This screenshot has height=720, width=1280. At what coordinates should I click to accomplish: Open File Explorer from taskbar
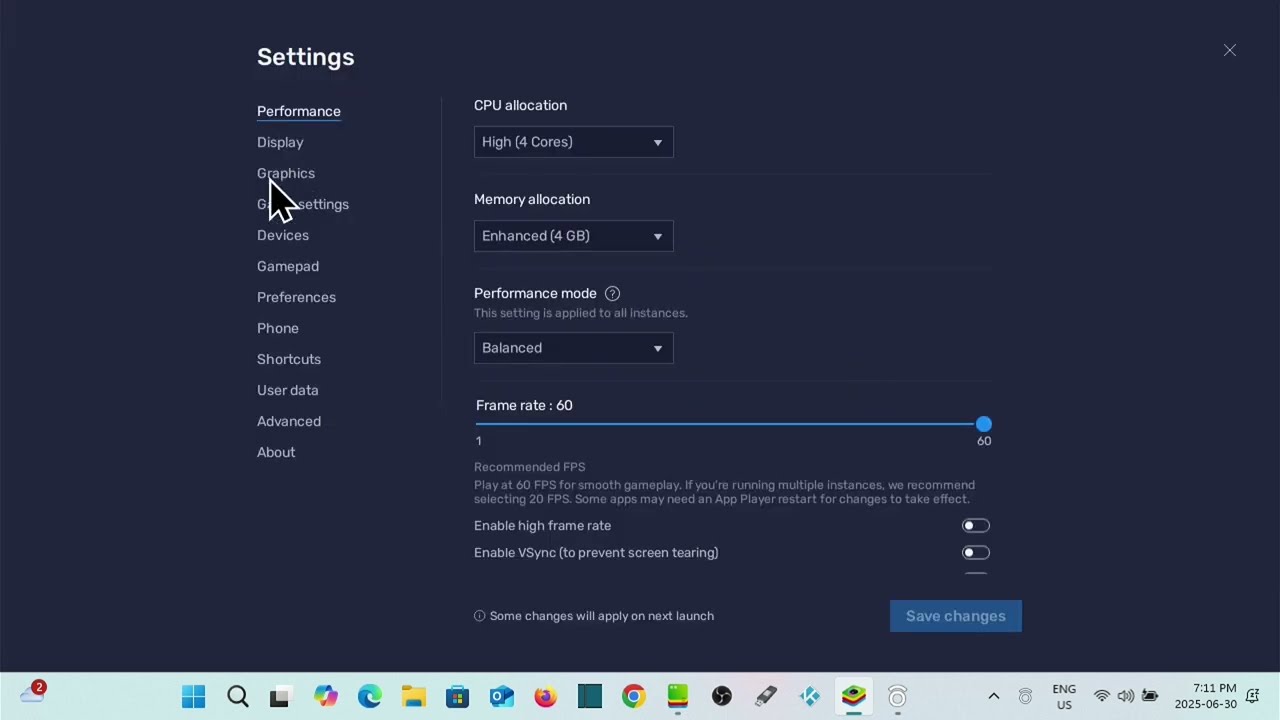(x=413, y=696)
